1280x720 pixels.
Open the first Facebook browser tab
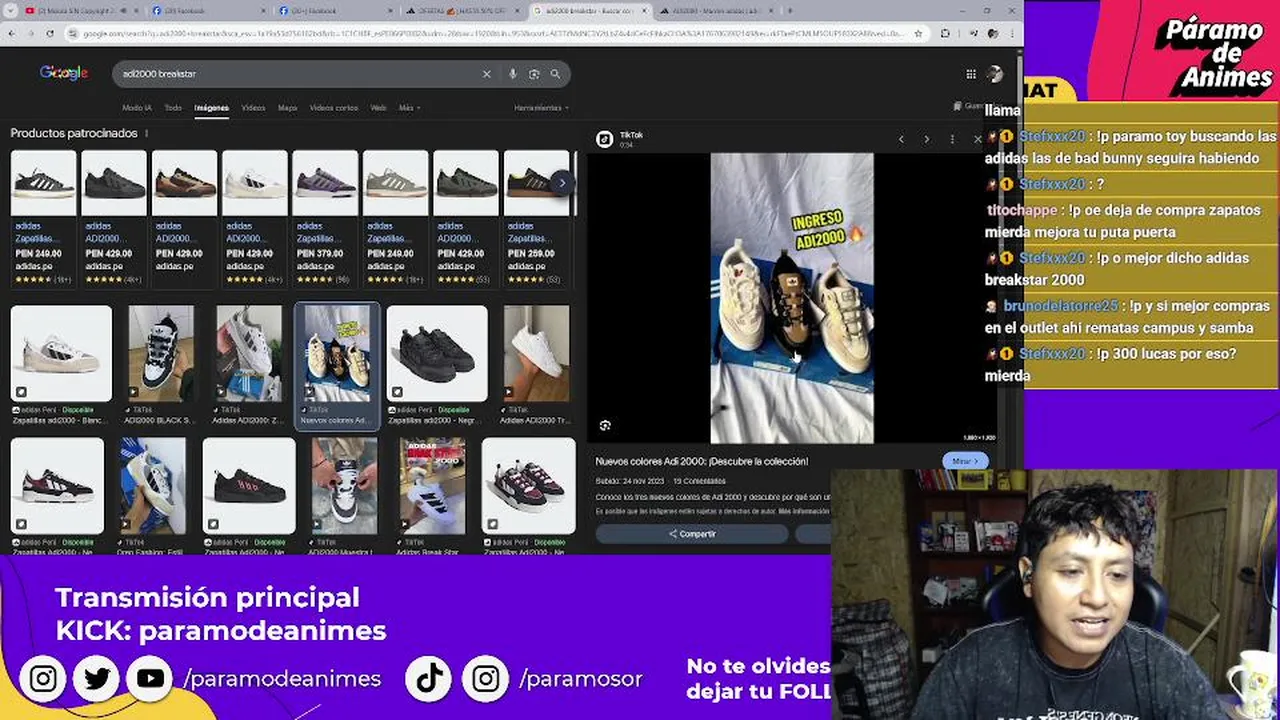pyautogui.click(x=207, y=11)
